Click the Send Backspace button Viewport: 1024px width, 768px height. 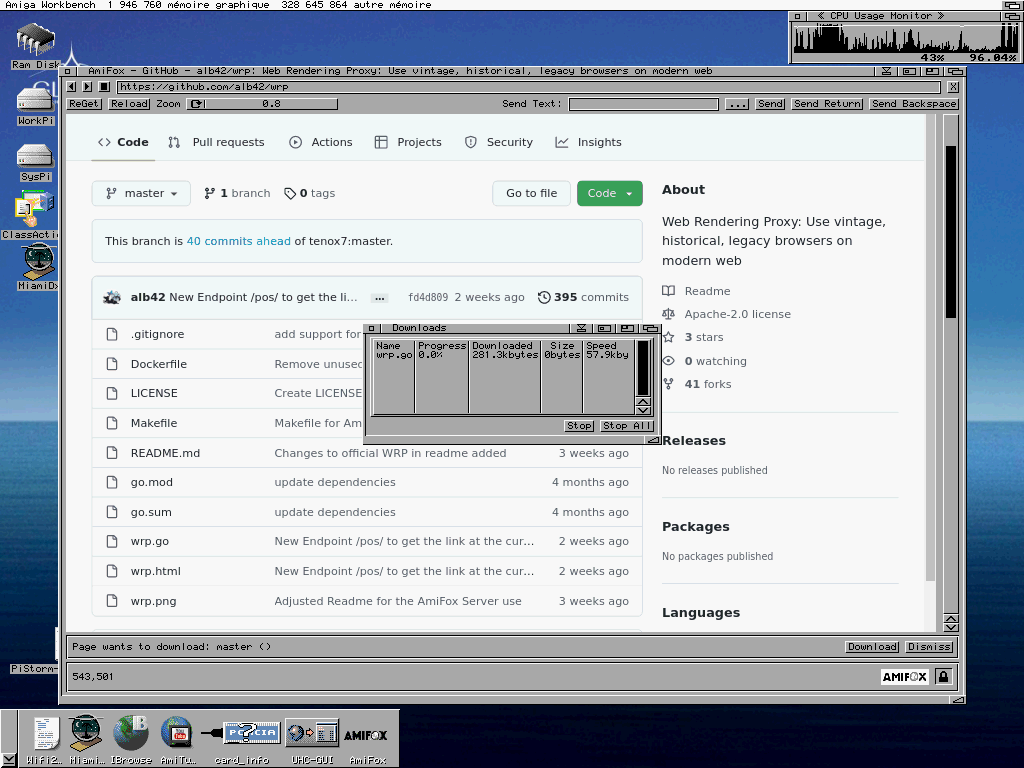(x=914, y=104)
